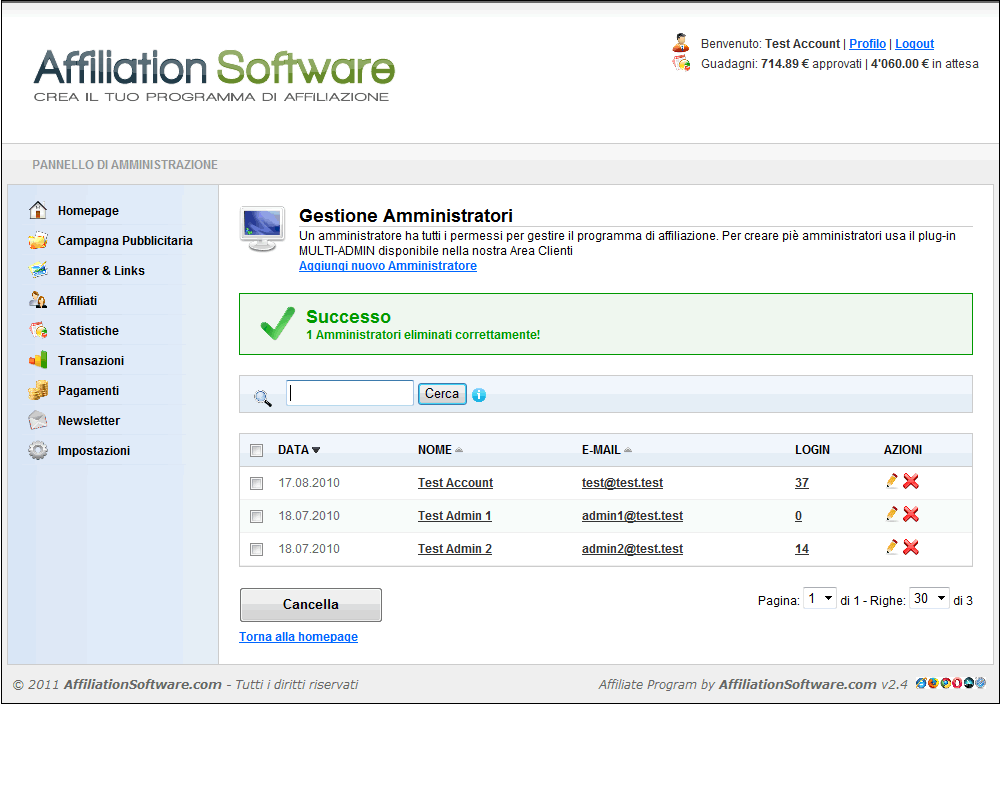Tick the select-all checkbox in table header
1000x800 pixels.
tap(256, 450)
